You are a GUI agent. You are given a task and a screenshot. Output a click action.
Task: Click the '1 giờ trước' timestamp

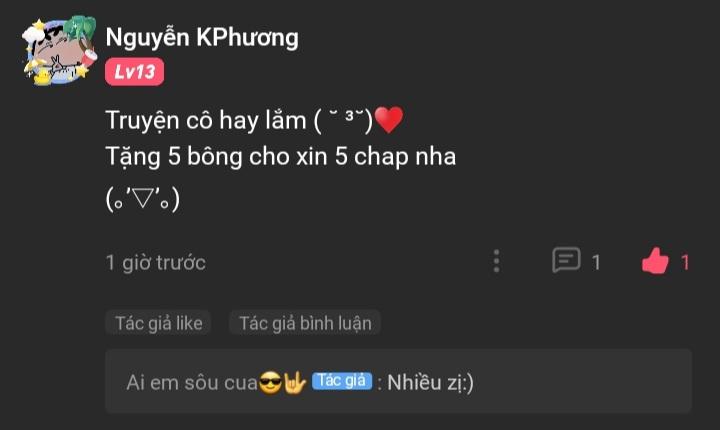tap(156, 263)
